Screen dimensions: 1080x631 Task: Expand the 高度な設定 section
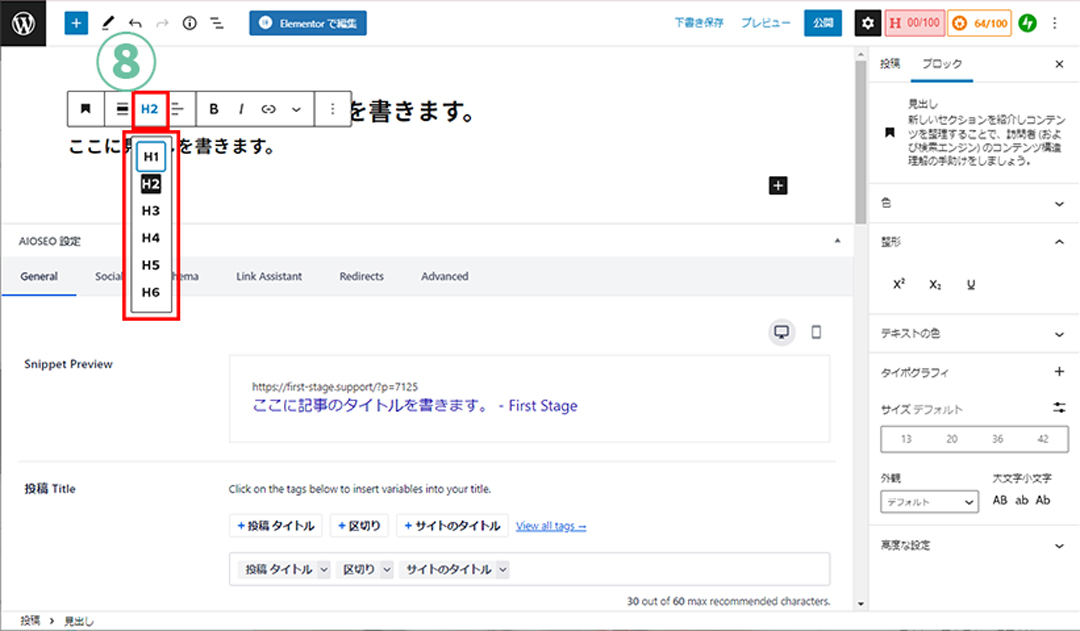pyautogui.click(x=1059, y=546)
